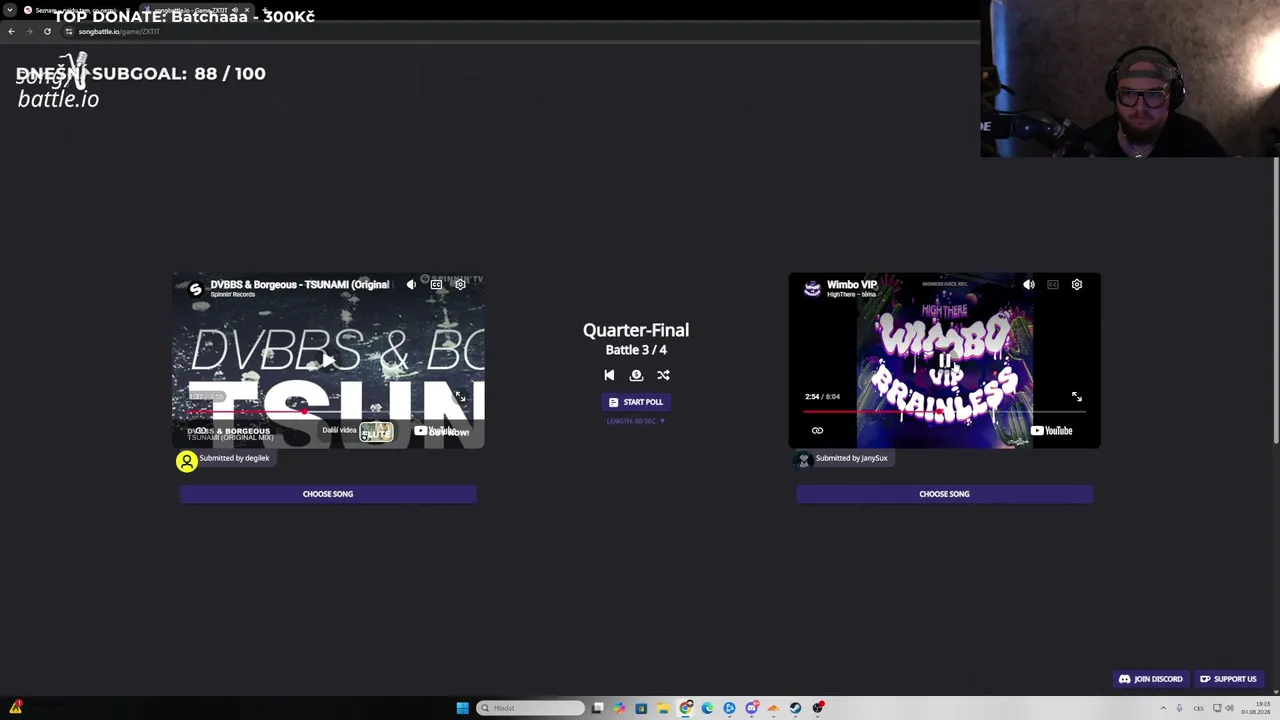Go back to the previous battle
The width and height of the screenshot is (1280, 720).
609,375
